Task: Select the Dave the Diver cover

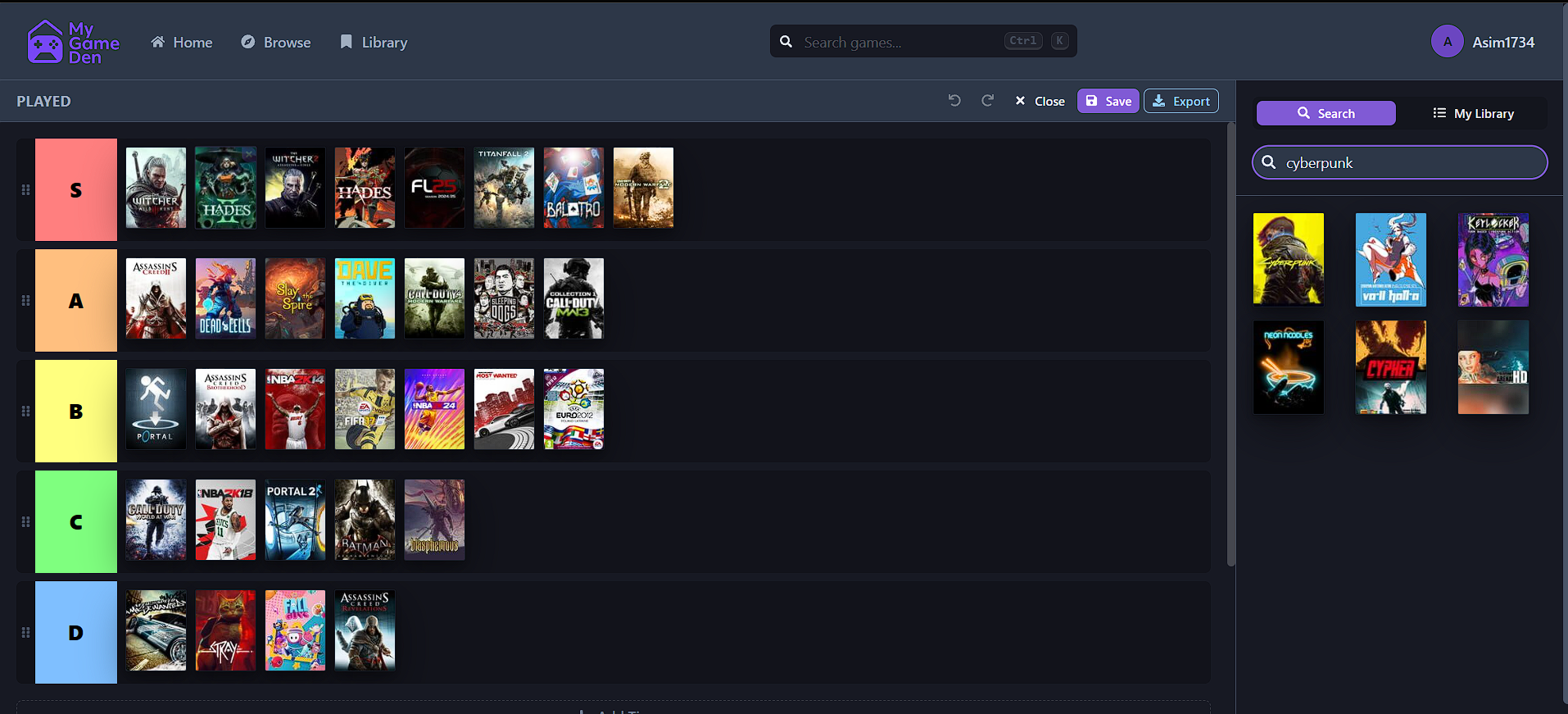Action: coord(365,298)
